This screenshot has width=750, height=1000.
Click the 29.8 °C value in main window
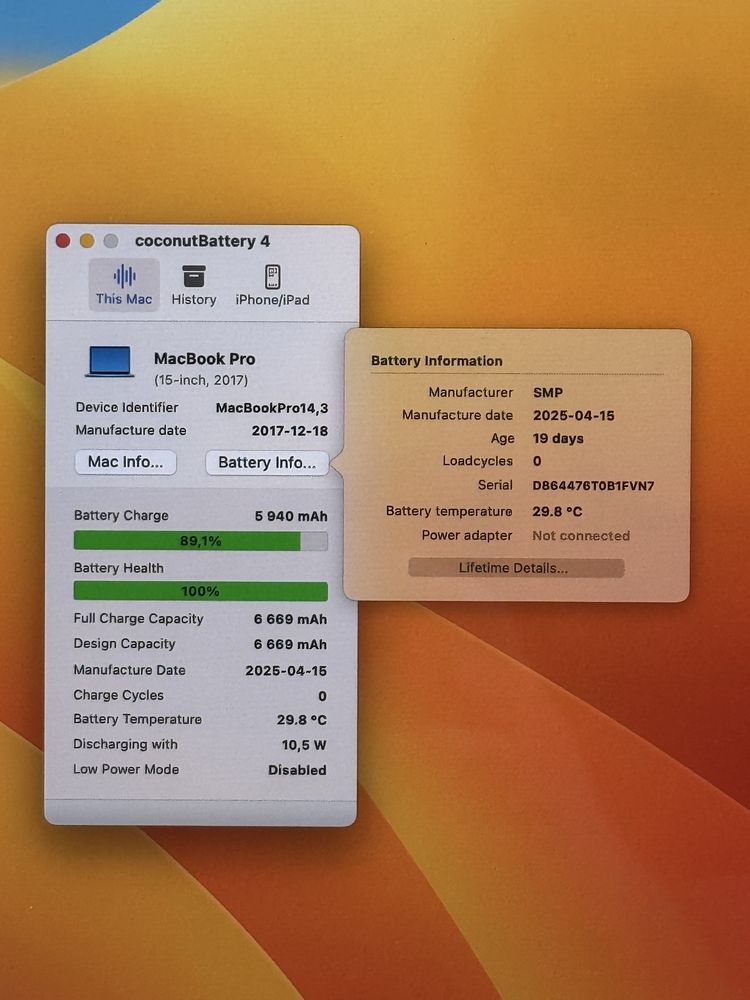302,720
